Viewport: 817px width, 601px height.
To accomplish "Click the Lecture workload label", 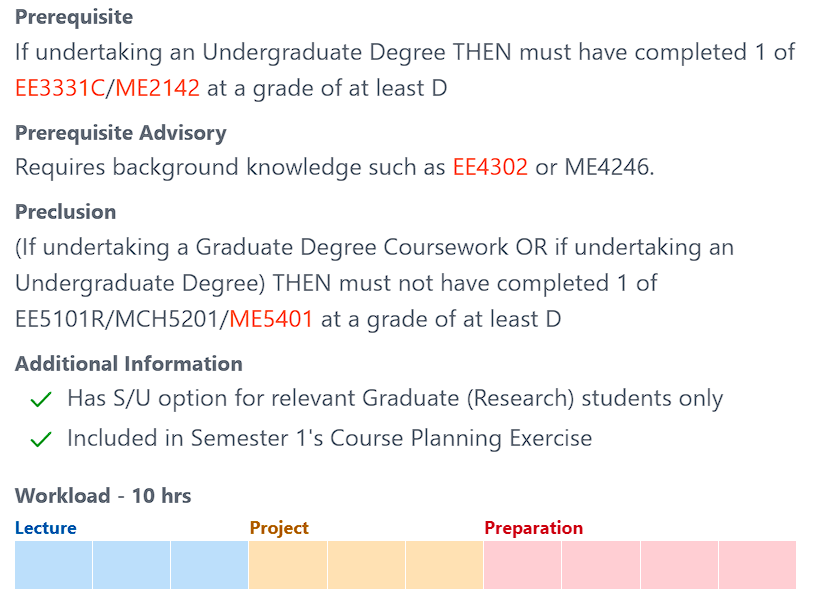I will (x=46, y=528).
